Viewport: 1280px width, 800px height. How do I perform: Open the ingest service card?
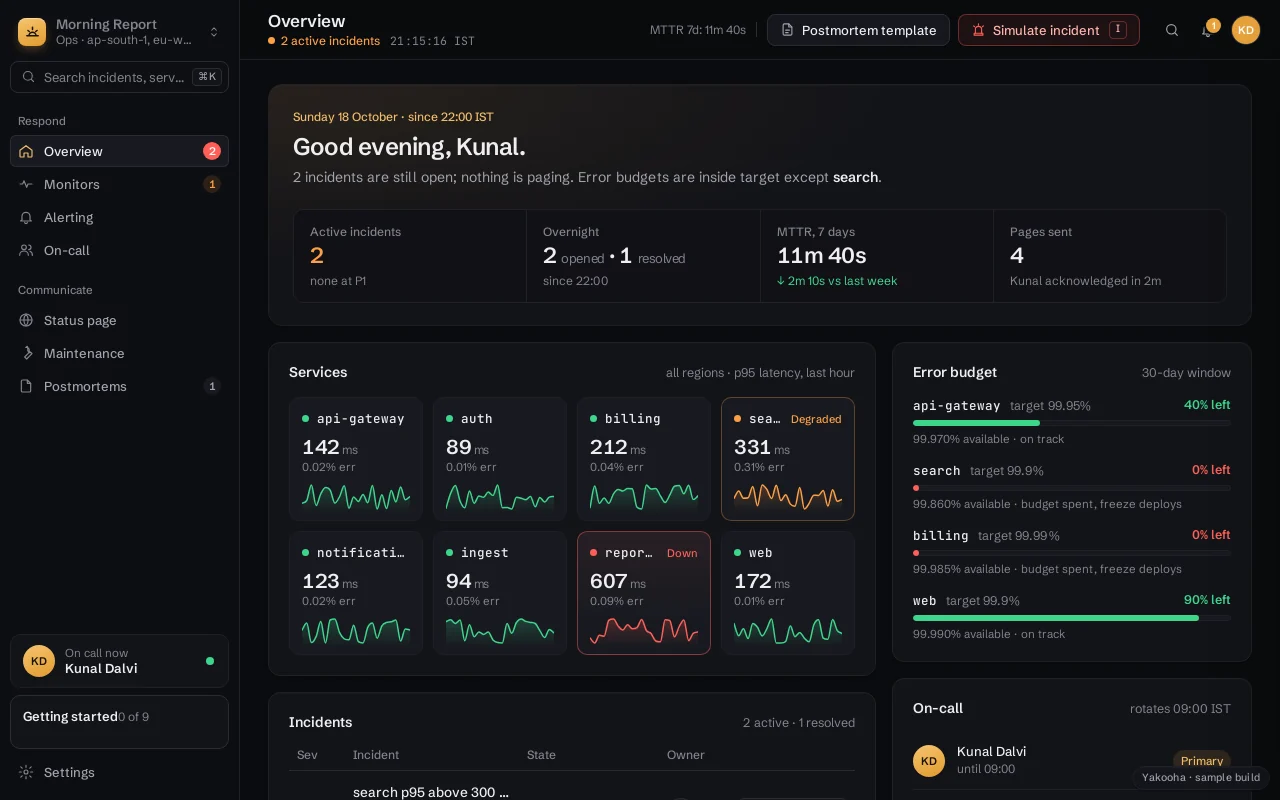coord(500,593)
